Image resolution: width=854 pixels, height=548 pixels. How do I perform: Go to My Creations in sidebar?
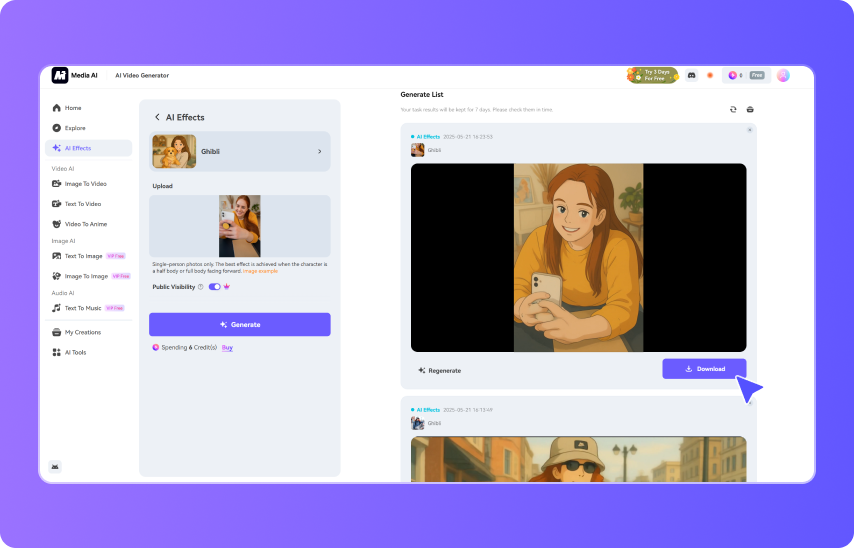(82, 332)
